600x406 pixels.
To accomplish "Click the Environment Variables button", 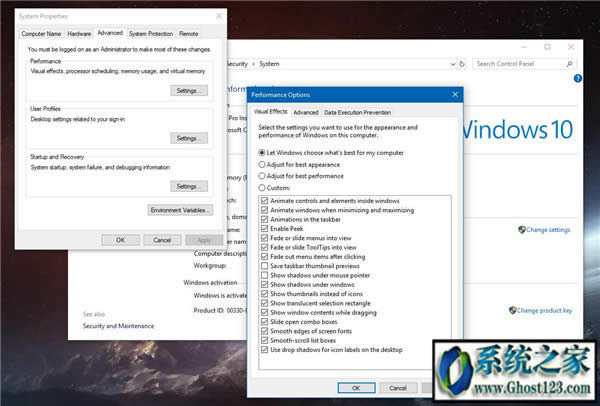I will [x=180, y=210].
